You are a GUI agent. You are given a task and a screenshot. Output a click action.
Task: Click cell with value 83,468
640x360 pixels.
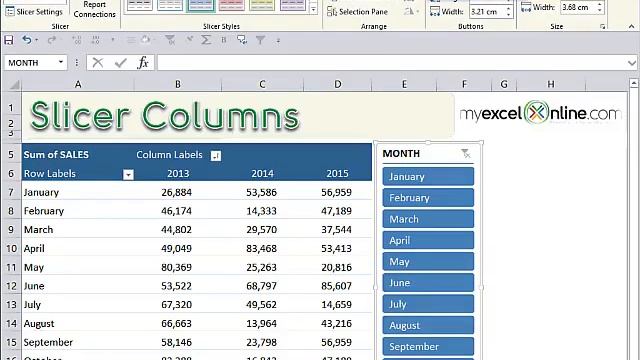pos(262,248)
